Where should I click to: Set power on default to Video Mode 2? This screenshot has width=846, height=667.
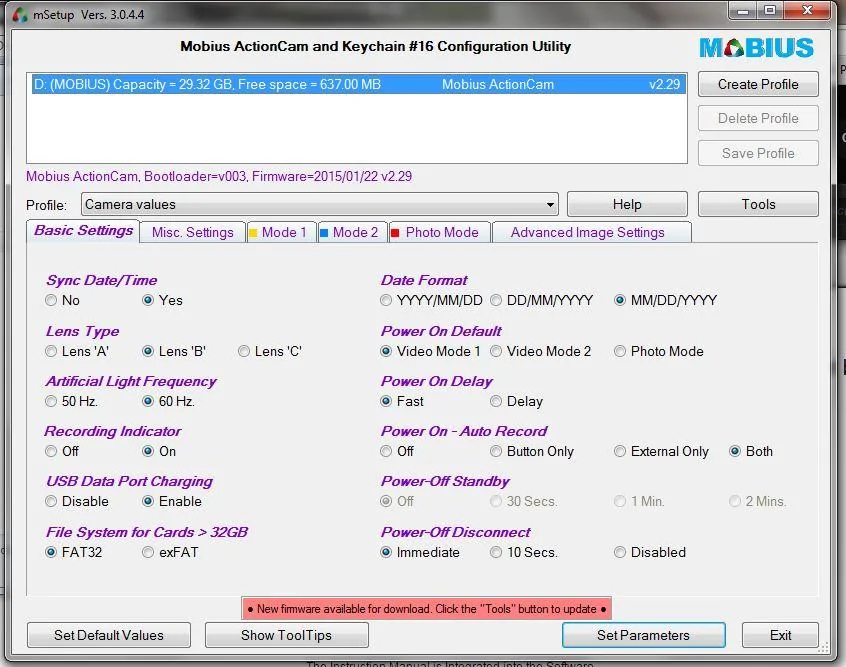pyautogui.click(x=541, y=352)
